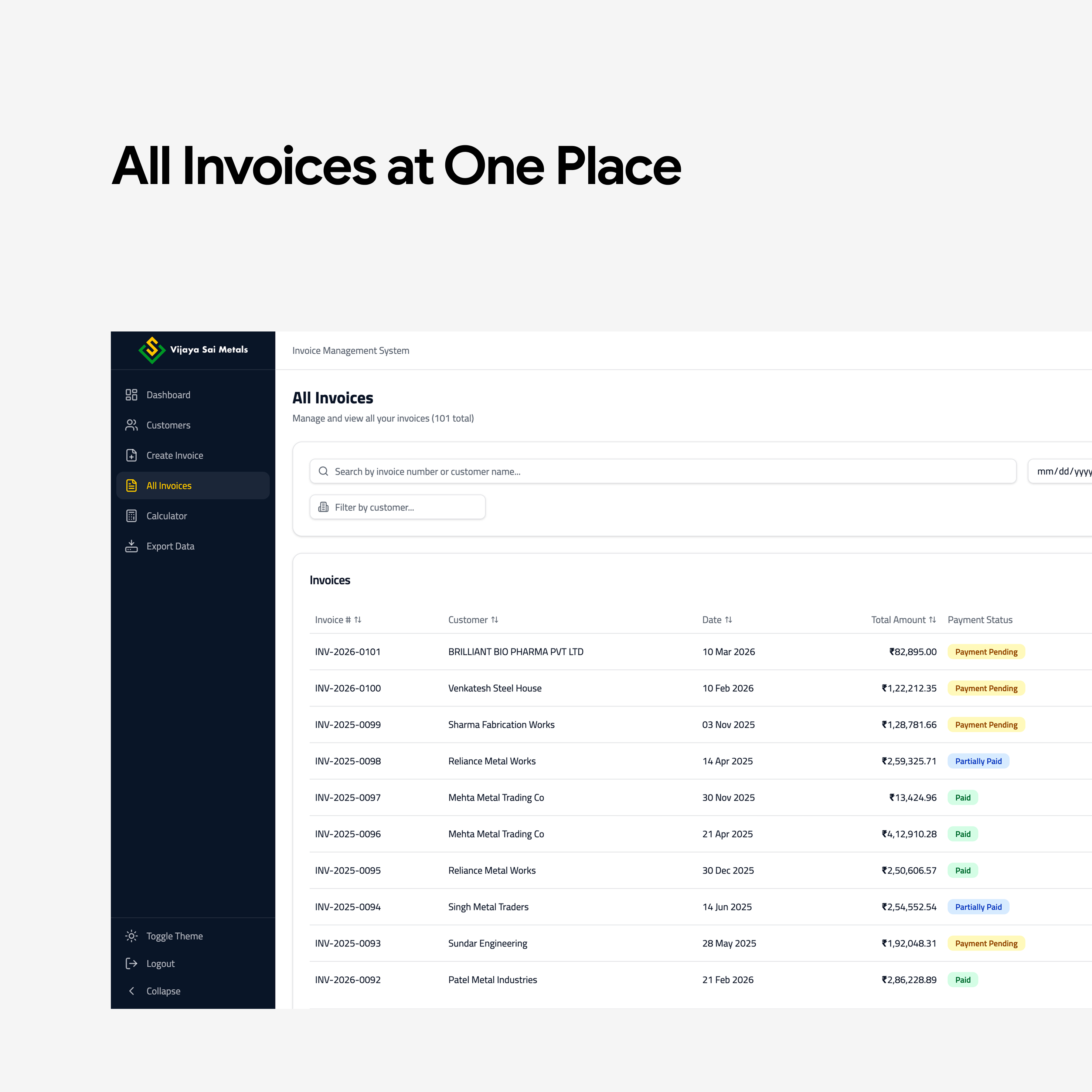Image resolution: width=1092 pixels, height=1092 pixels.
Task: Toggle sort order on Total Amount column
Action: 932,619
